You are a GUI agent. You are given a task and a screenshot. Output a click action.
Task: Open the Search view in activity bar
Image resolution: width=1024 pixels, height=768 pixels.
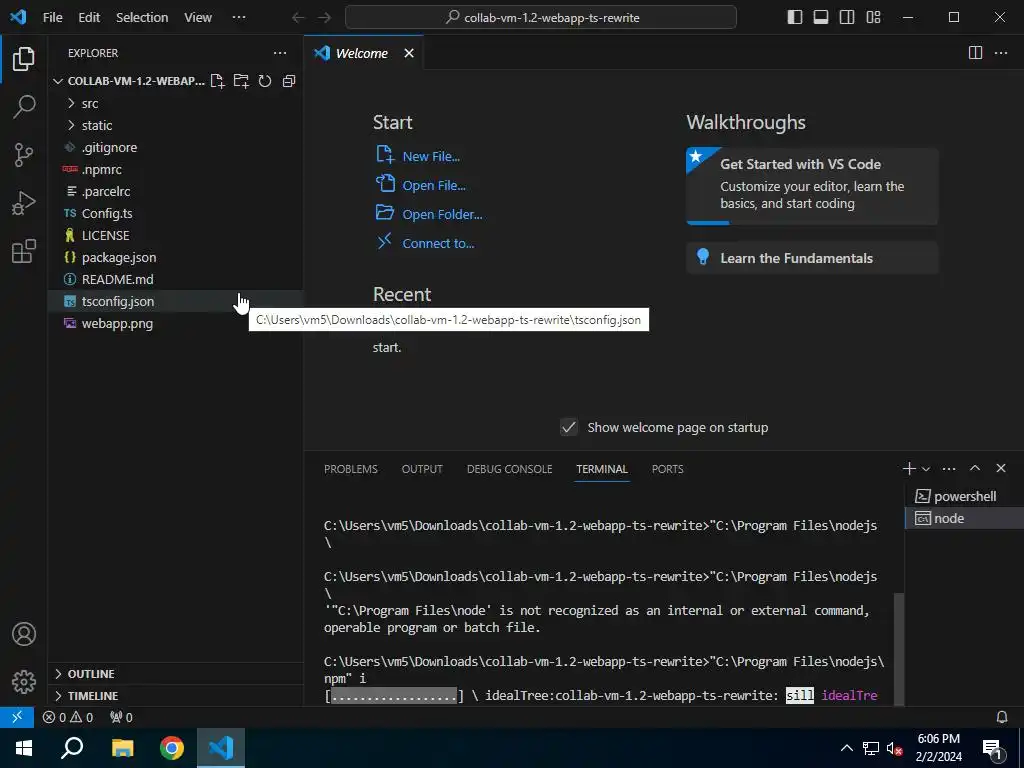tap(24, 106)
